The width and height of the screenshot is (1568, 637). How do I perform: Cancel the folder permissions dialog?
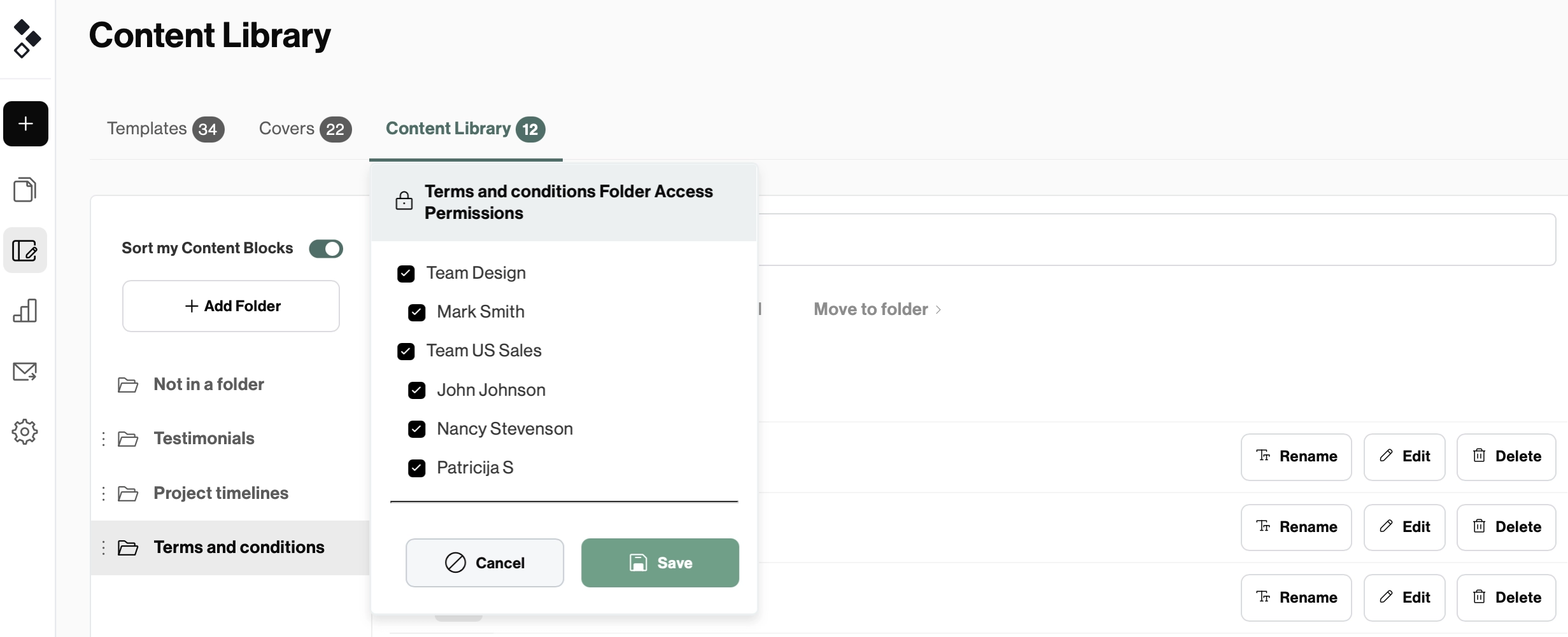[484, 563]
